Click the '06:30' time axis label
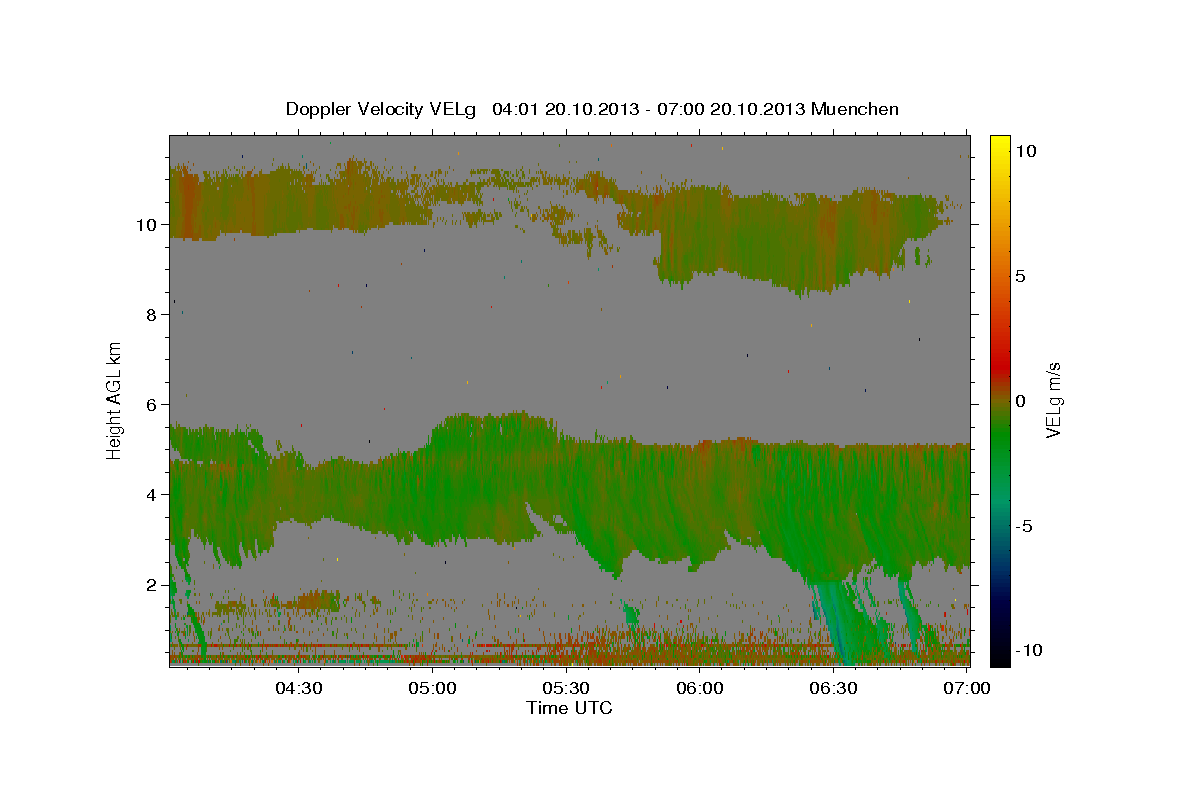 833,688
